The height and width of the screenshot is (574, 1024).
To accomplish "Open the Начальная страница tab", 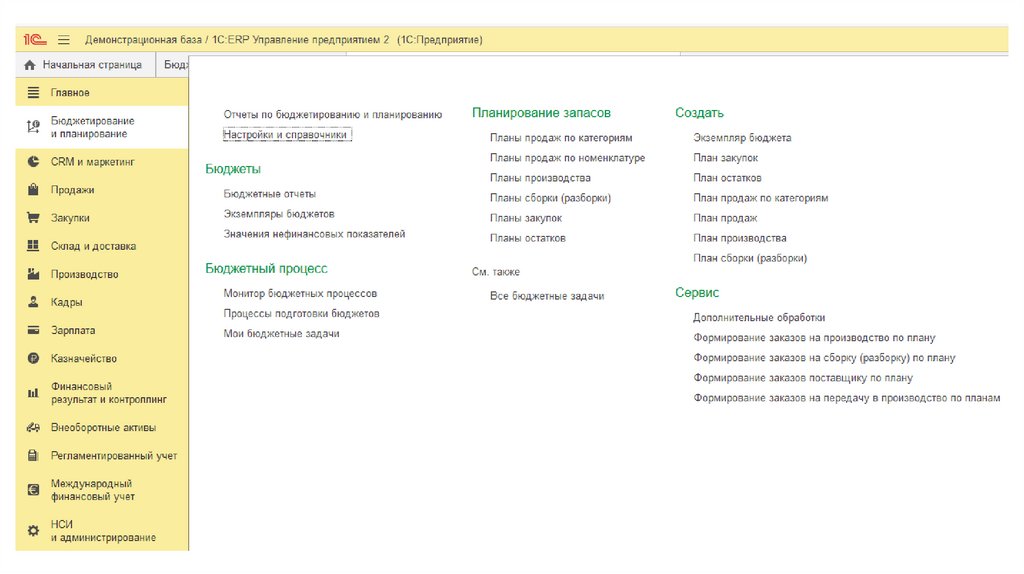I will tap(86, 65).
